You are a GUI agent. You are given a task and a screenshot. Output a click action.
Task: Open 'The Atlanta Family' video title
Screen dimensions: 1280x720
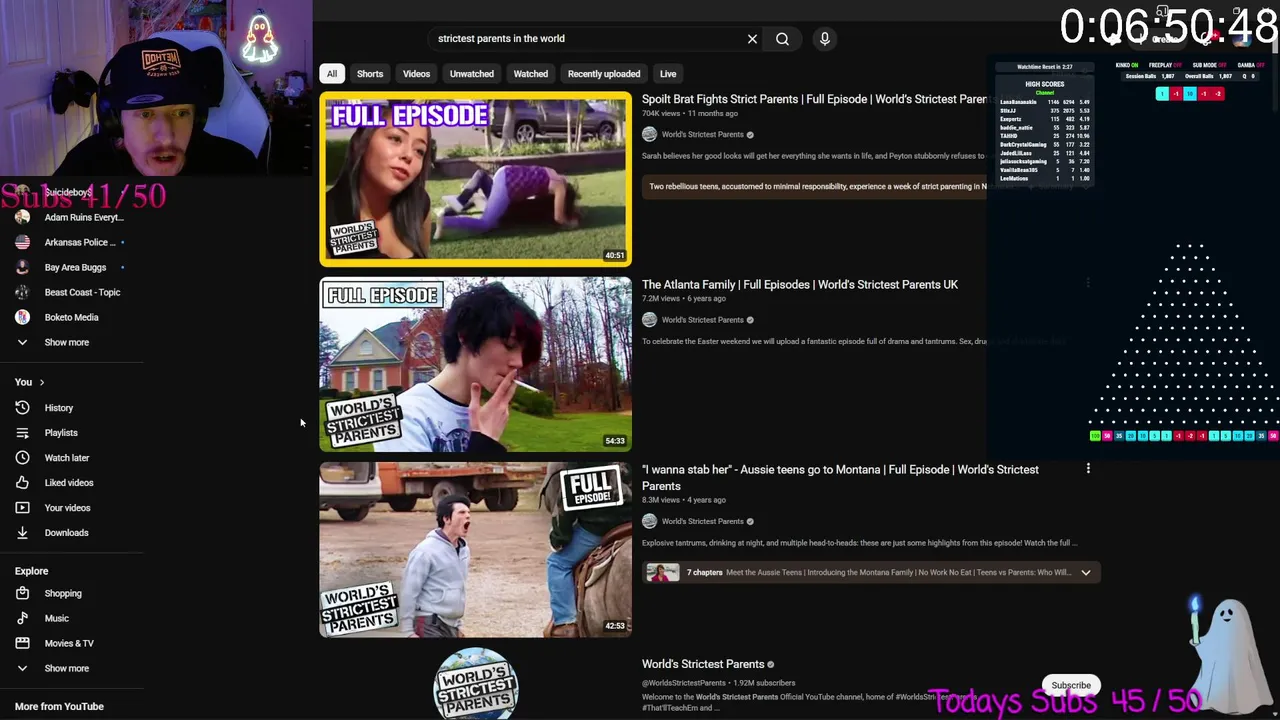click(x=800, y=285)
